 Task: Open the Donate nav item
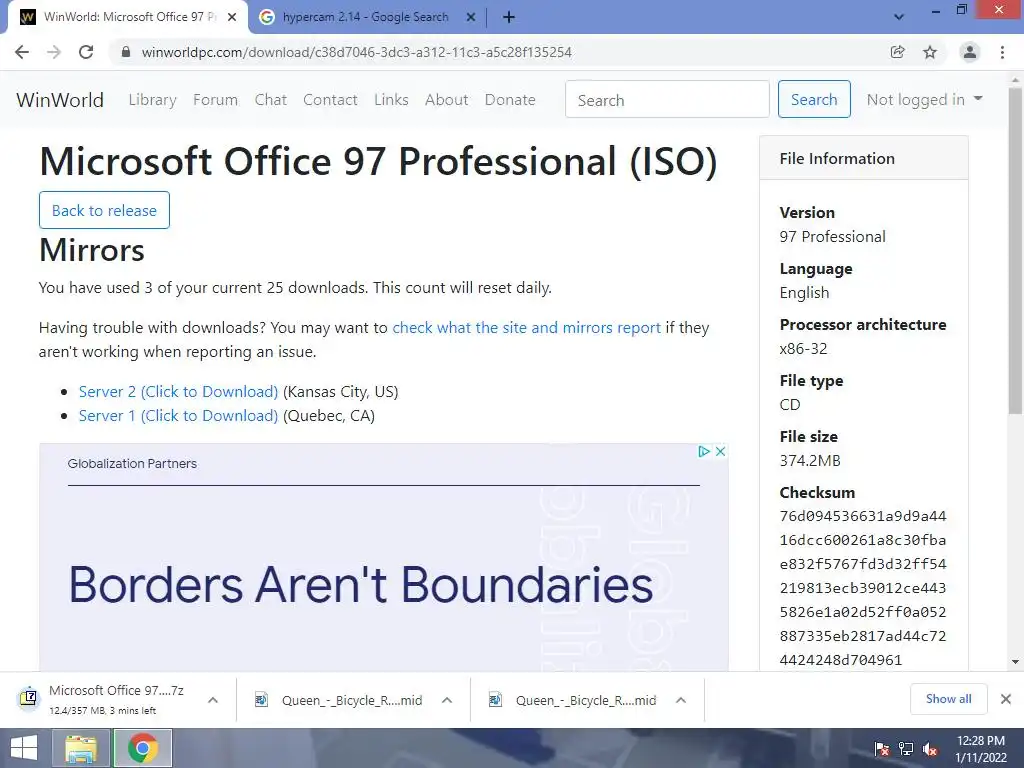click(510, 100)
